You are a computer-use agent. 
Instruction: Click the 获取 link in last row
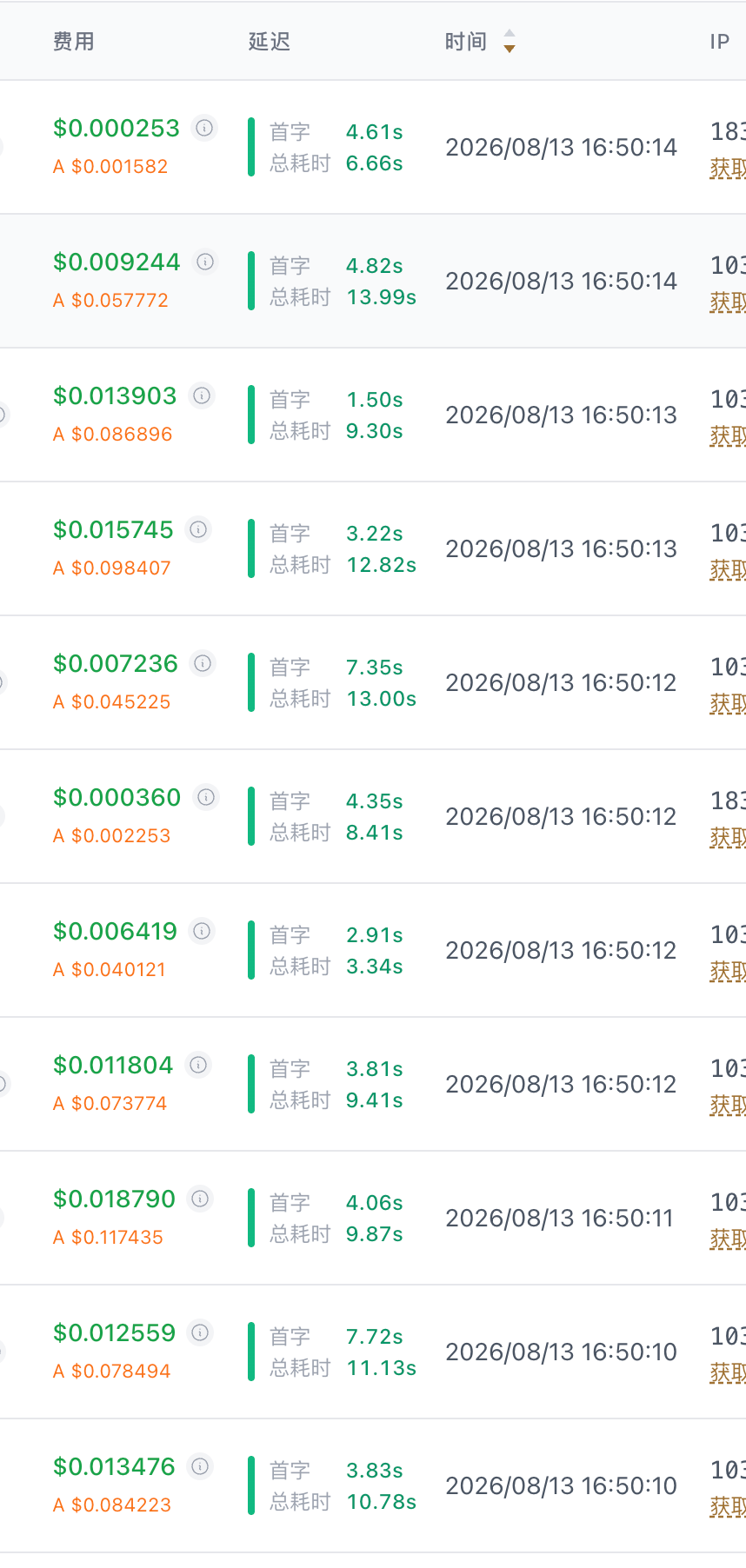pos(728,1506)
